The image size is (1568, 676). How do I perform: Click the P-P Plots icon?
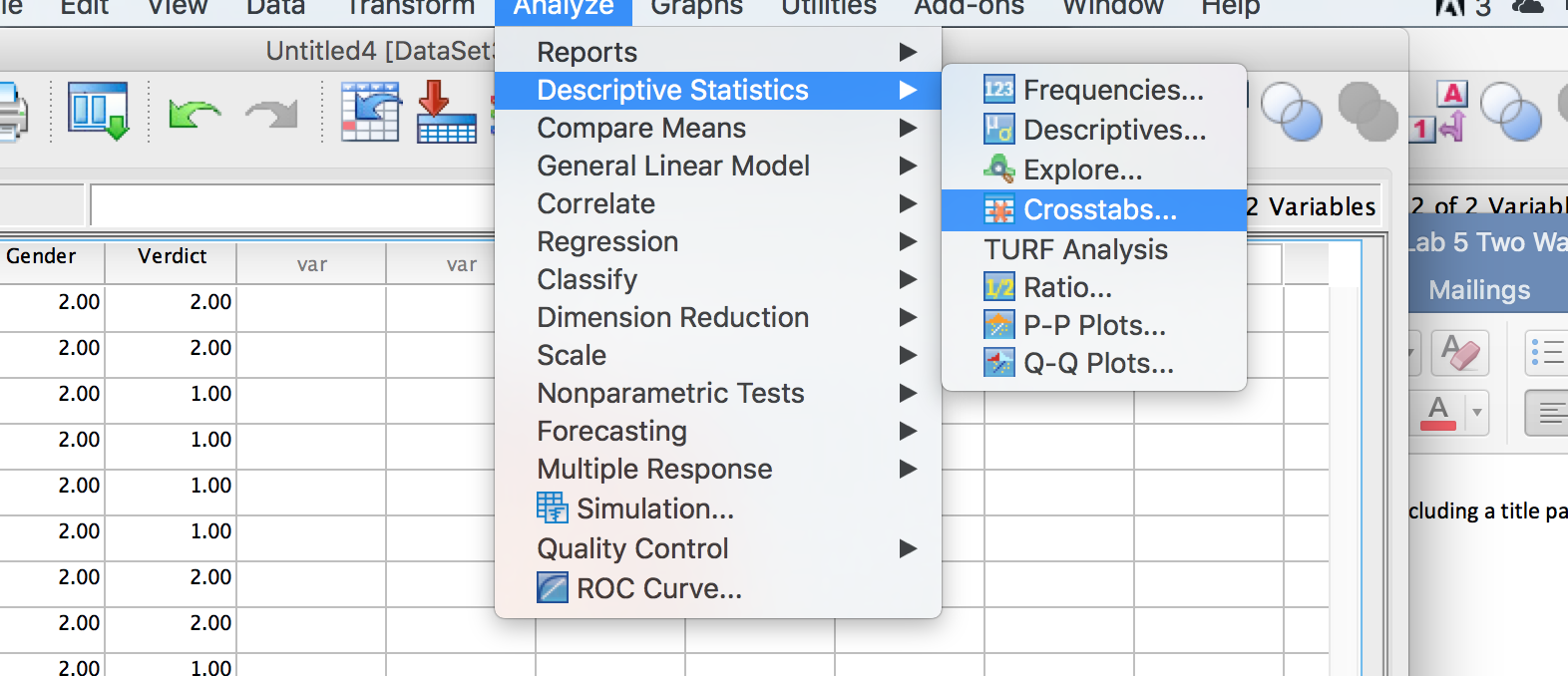pos(998,325)
